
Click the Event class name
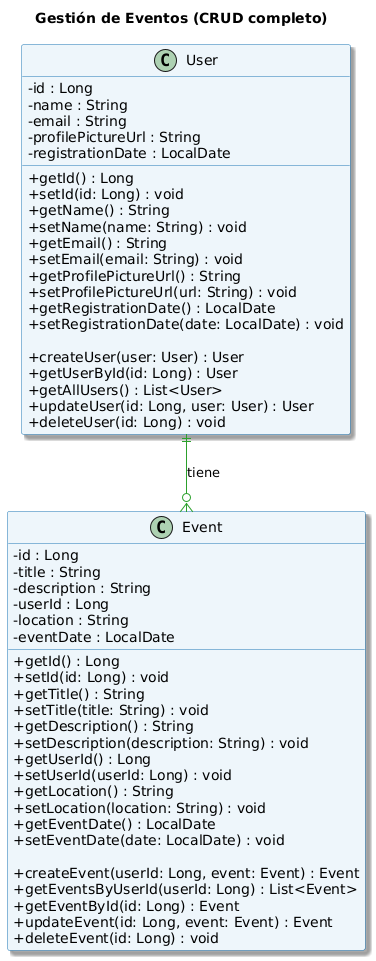(202, 528)
